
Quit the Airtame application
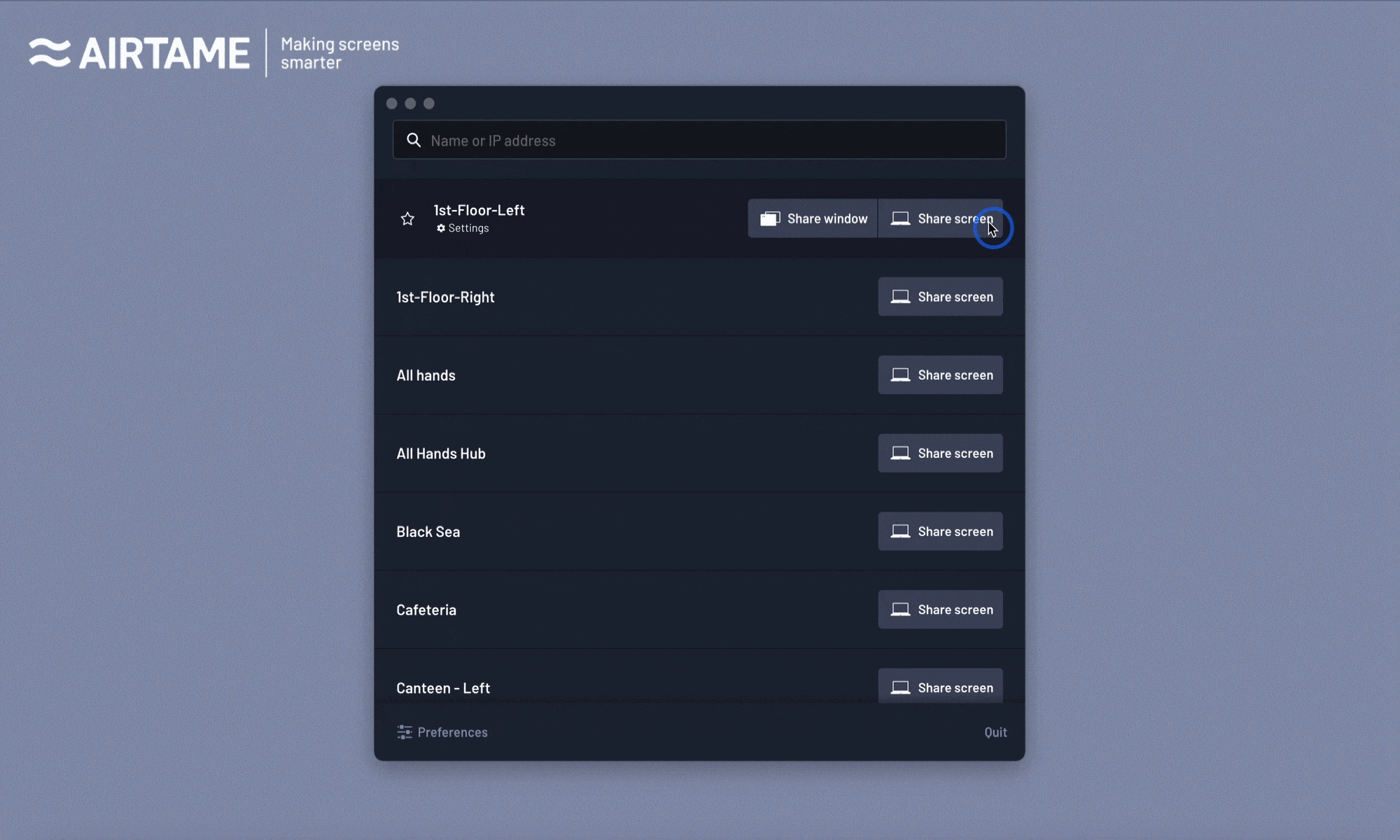pyautogui.click(x=996, y=731)
